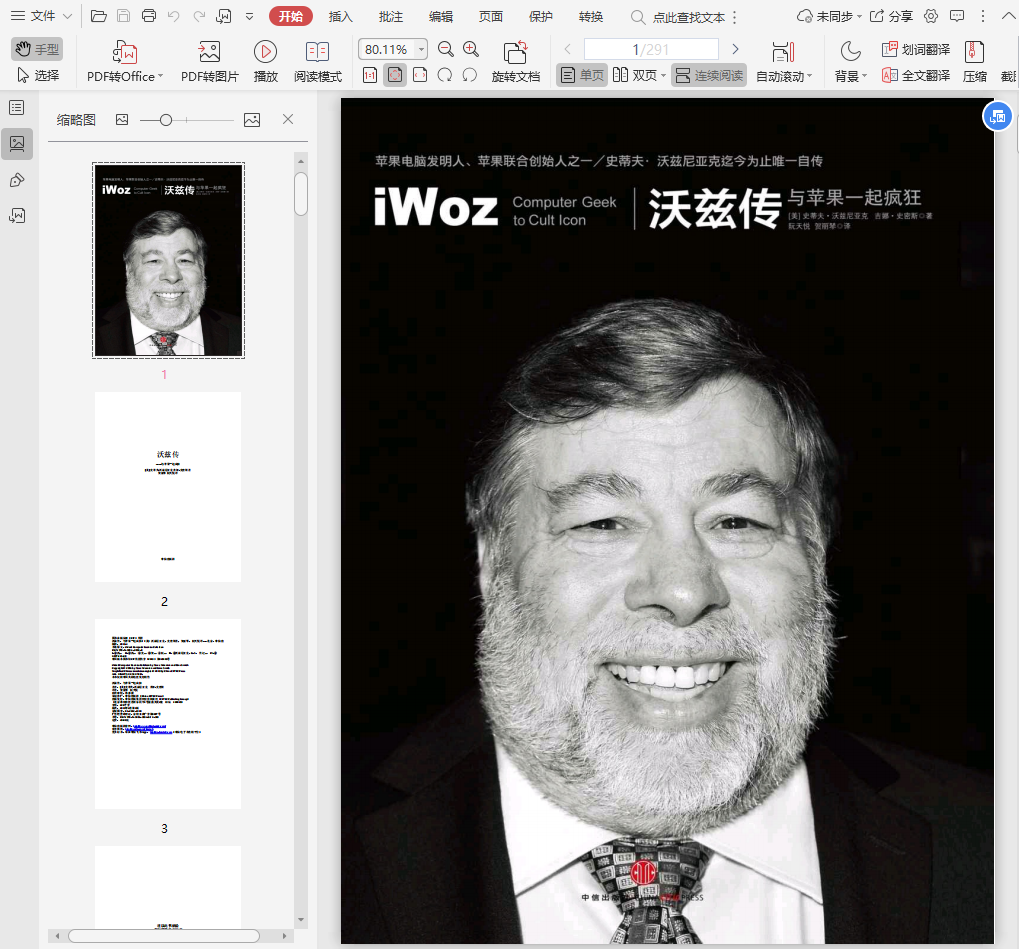
Task: Open the outline panel icon in left sidebar
Action: pos(17,108)
